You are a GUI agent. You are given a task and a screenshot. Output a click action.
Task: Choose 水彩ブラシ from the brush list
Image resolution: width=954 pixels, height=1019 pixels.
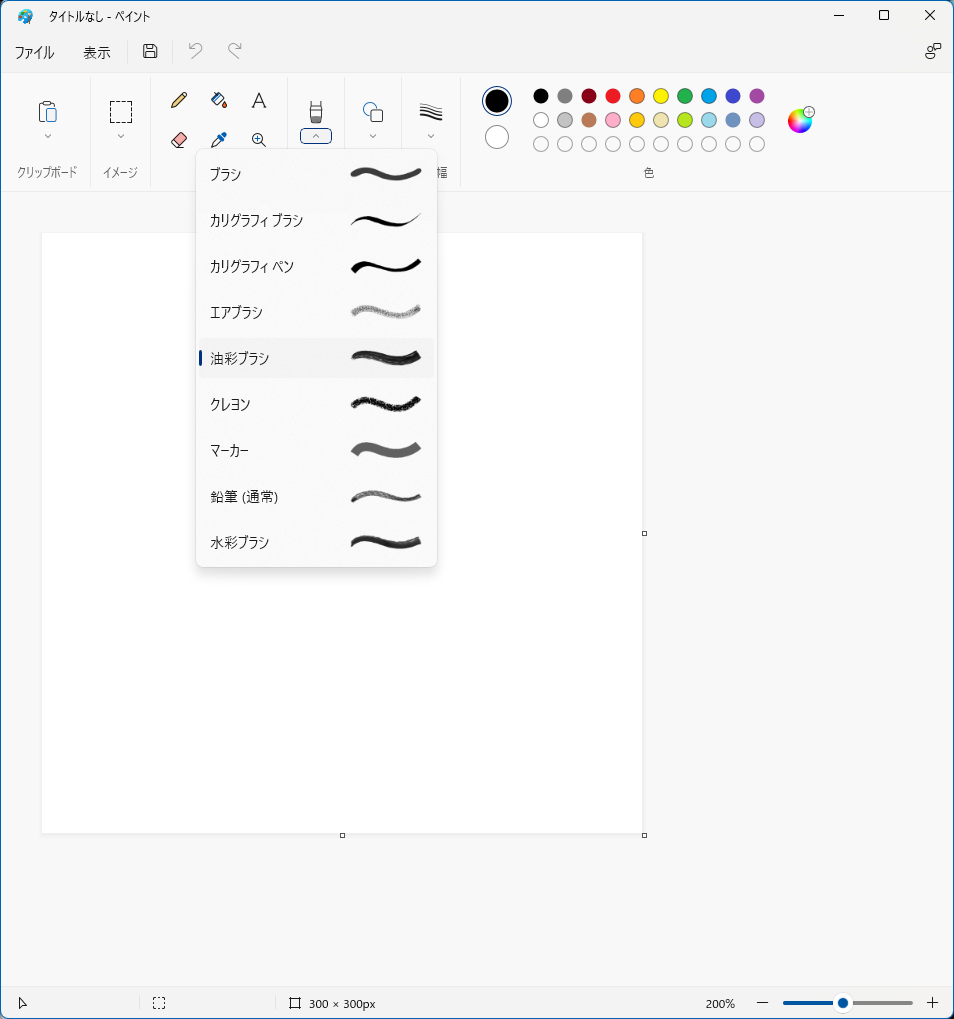[316, 542]
